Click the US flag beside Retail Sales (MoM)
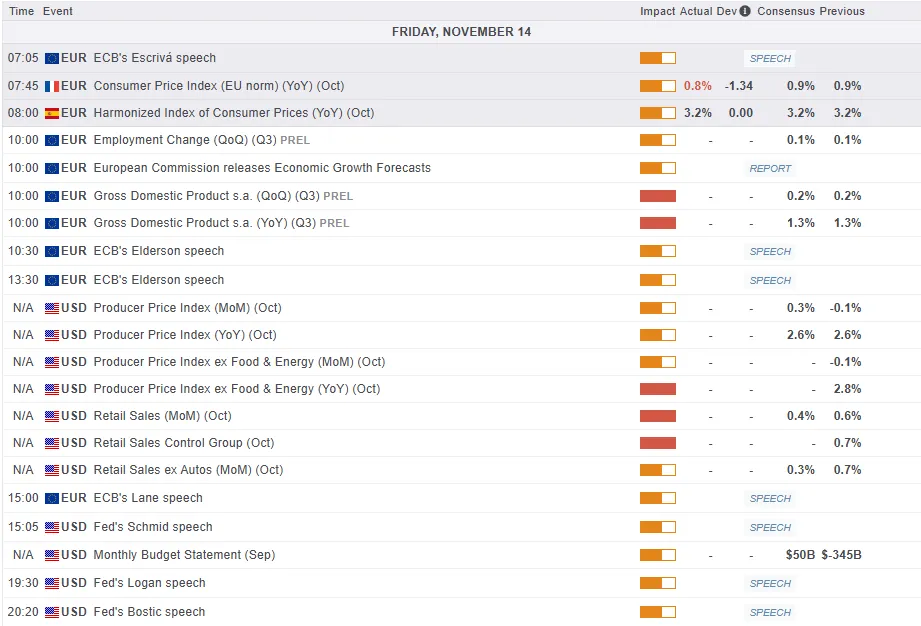Screen dimensions: 921x626 [x=52, y=416]
